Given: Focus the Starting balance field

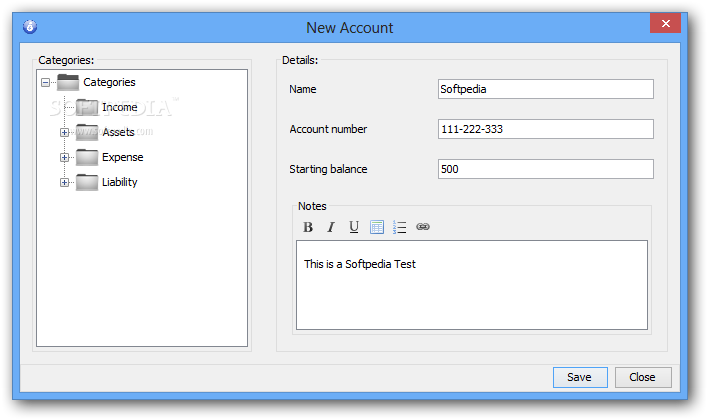Looking at the screenshot, I should pyautogui.click(x=545, y=169).
